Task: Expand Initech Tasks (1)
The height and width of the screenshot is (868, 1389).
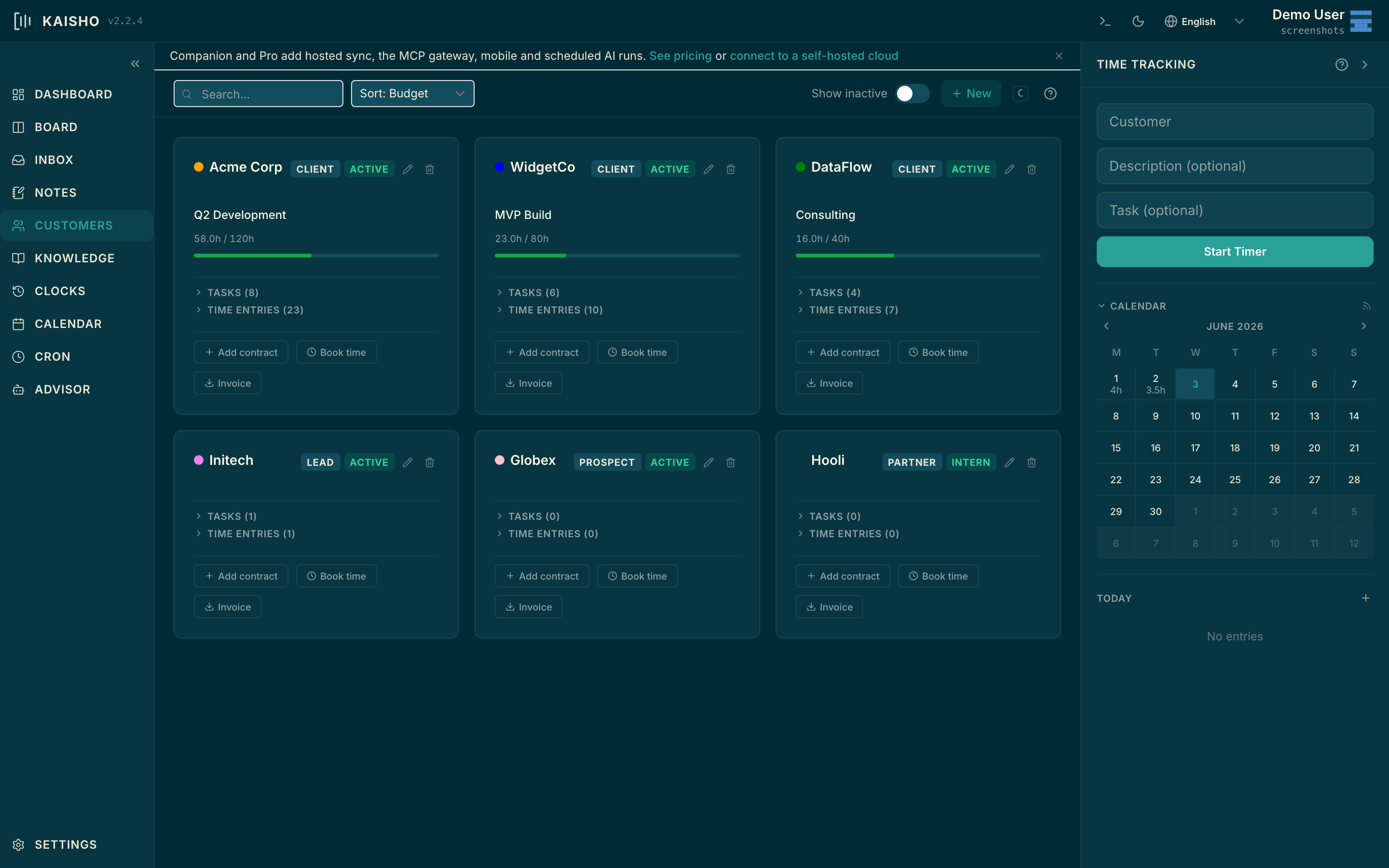Action: coord(226,516)
